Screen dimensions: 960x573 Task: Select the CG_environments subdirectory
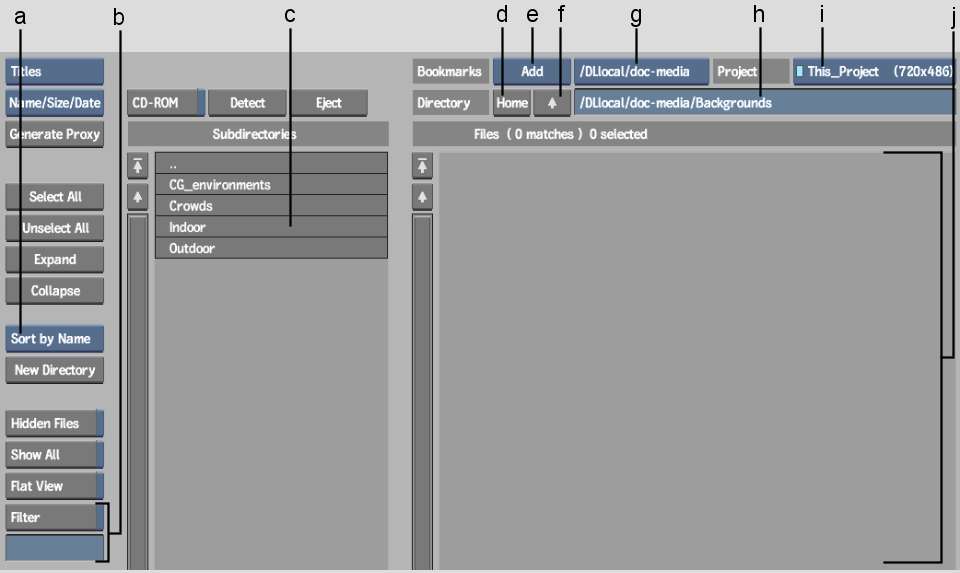[271, 185]
